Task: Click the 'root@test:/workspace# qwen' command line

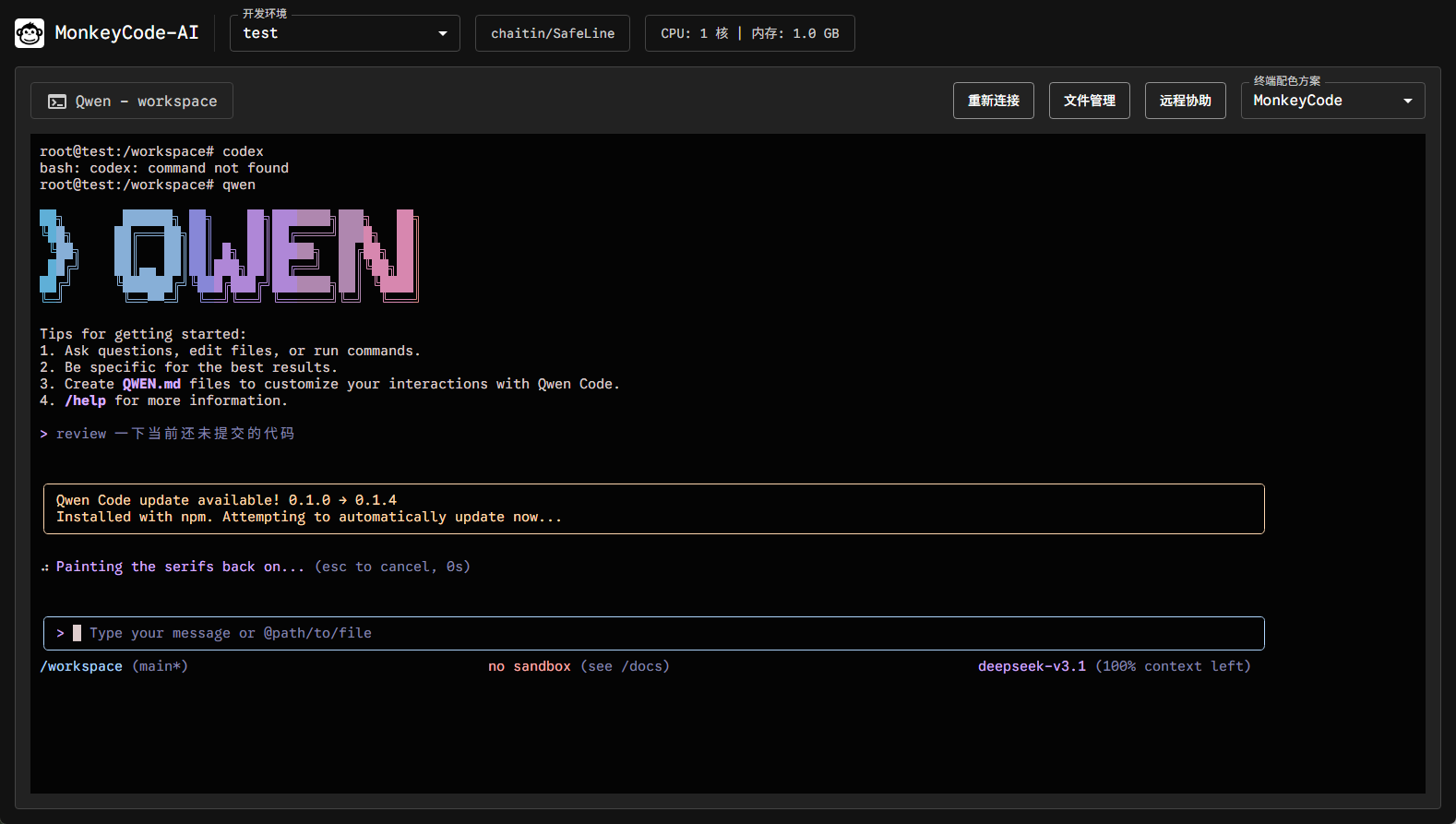Action: click(148, 185)
